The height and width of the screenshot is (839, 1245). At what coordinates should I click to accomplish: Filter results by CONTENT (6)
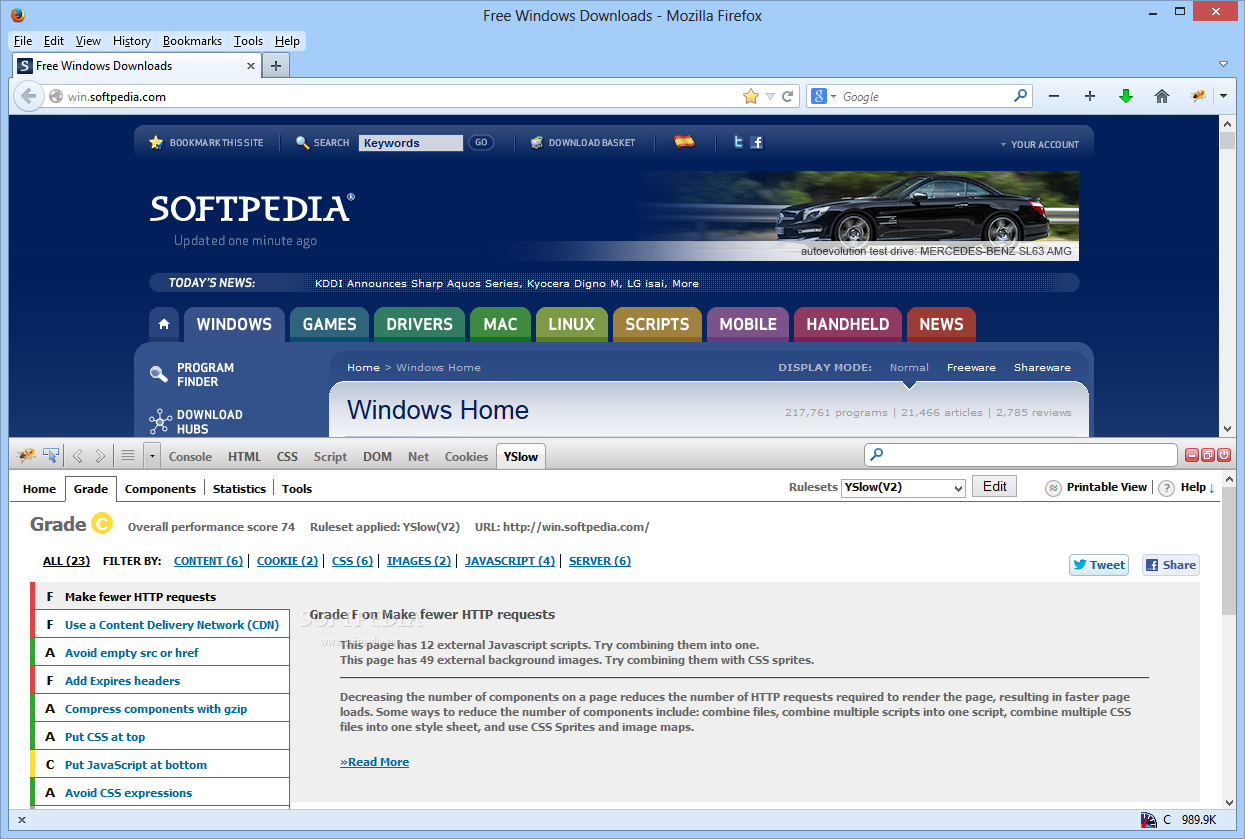pyautogui.click(x=208, y=561)
